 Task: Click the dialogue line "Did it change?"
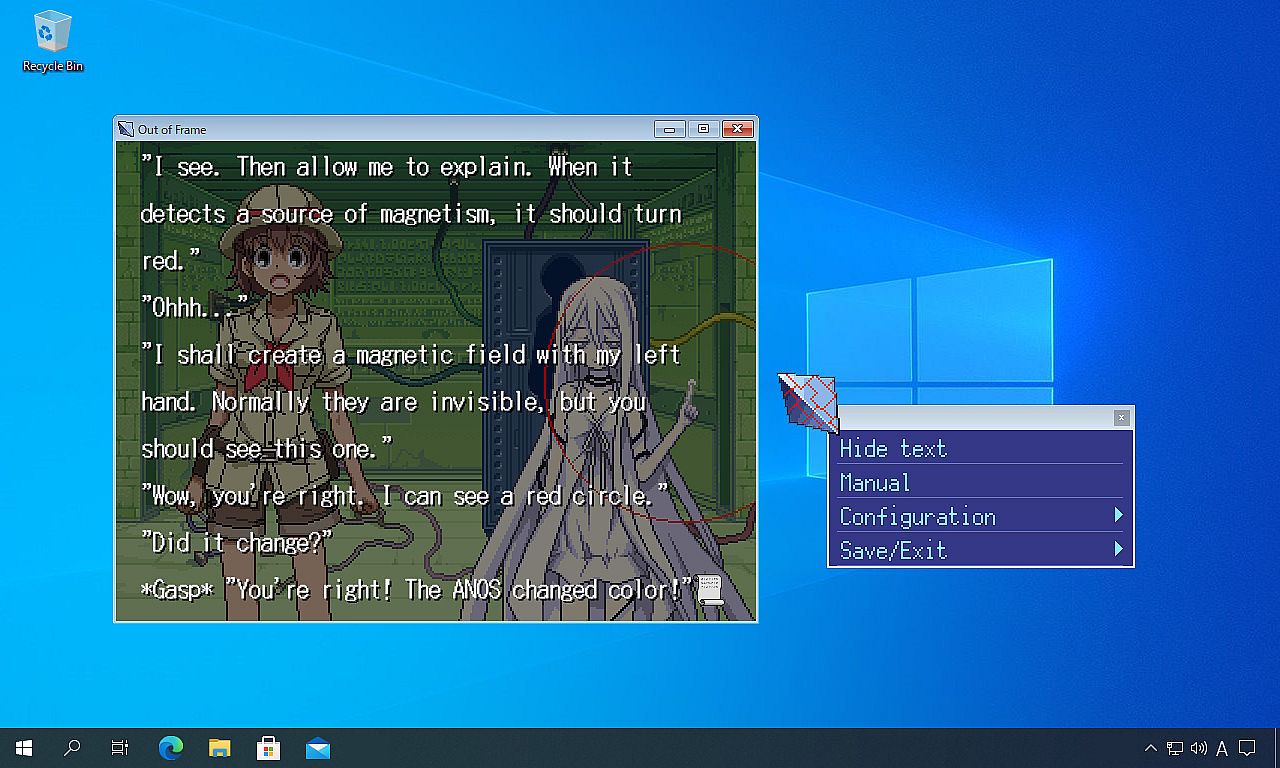(236, 542)
